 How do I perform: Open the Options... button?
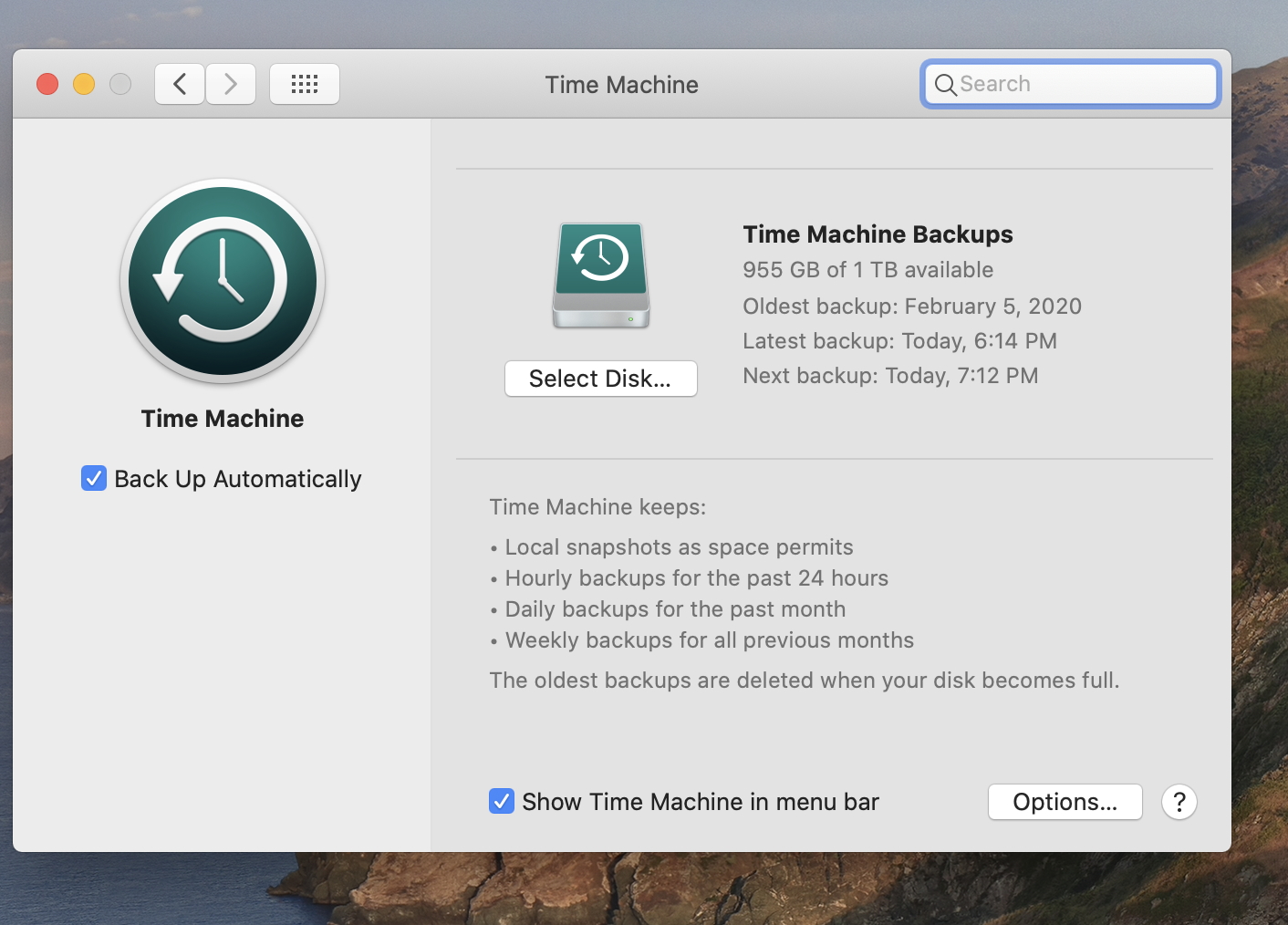(1065, 802)
